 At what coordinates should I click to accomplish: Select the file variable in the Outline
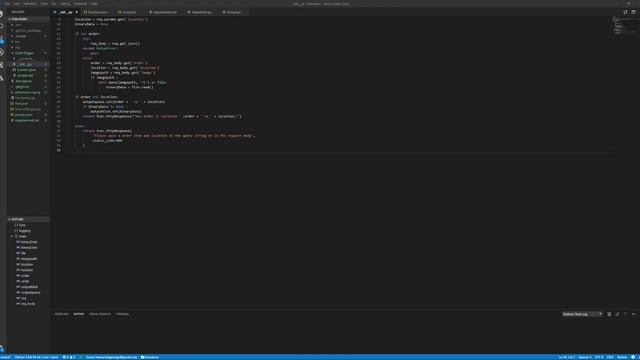coord(28,253)
